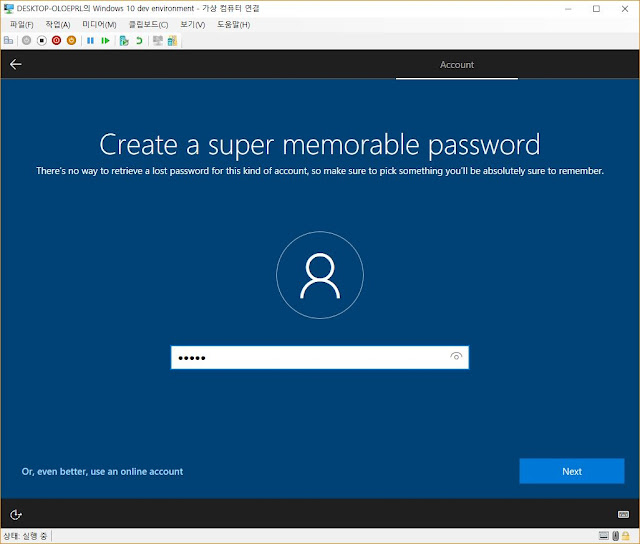Click the lock icon in the status bar
The image size is (640, 544).
point(625,536)
